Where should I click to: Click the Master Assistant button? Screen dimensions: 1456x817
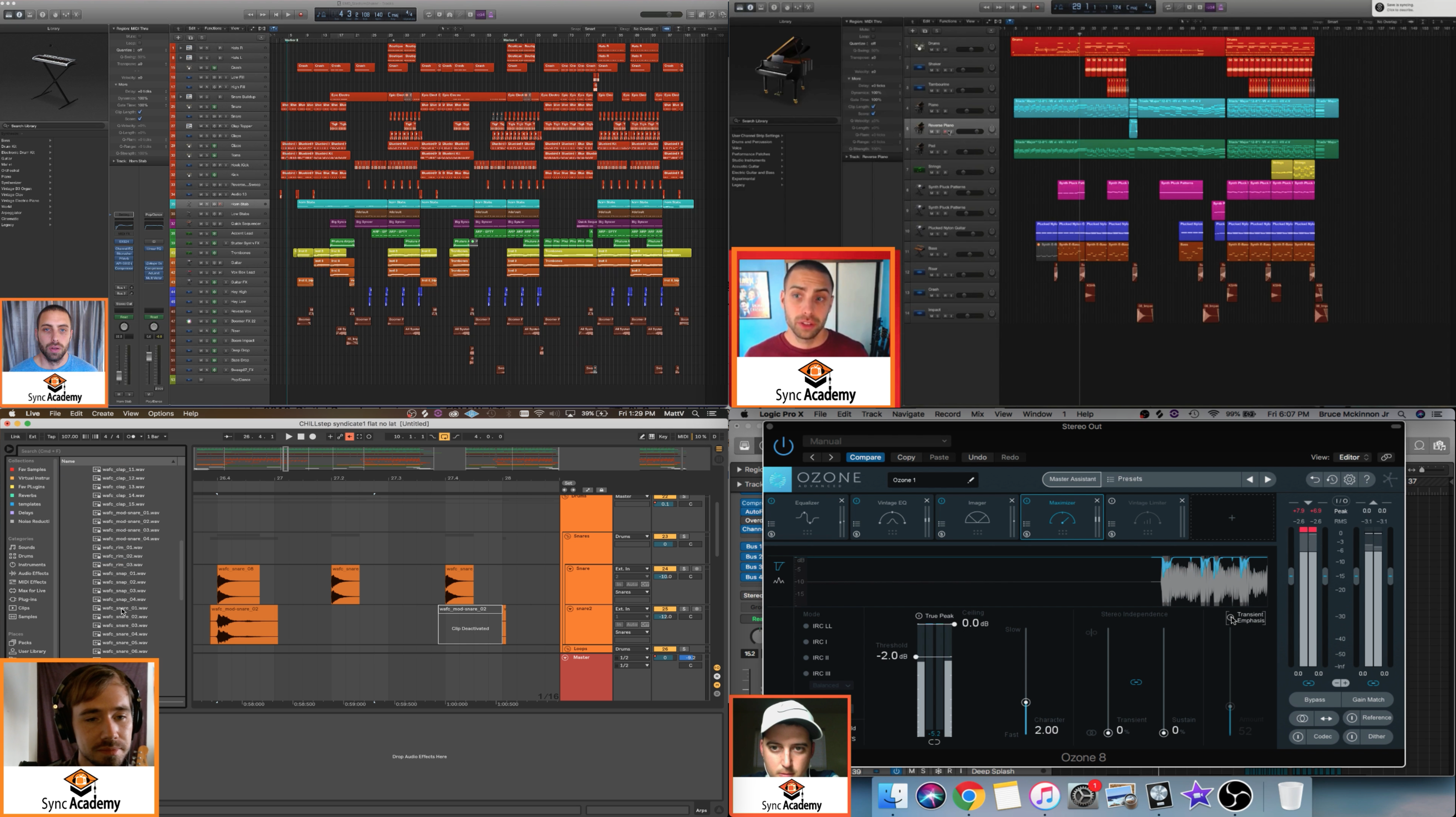[x=1072, y=480]
